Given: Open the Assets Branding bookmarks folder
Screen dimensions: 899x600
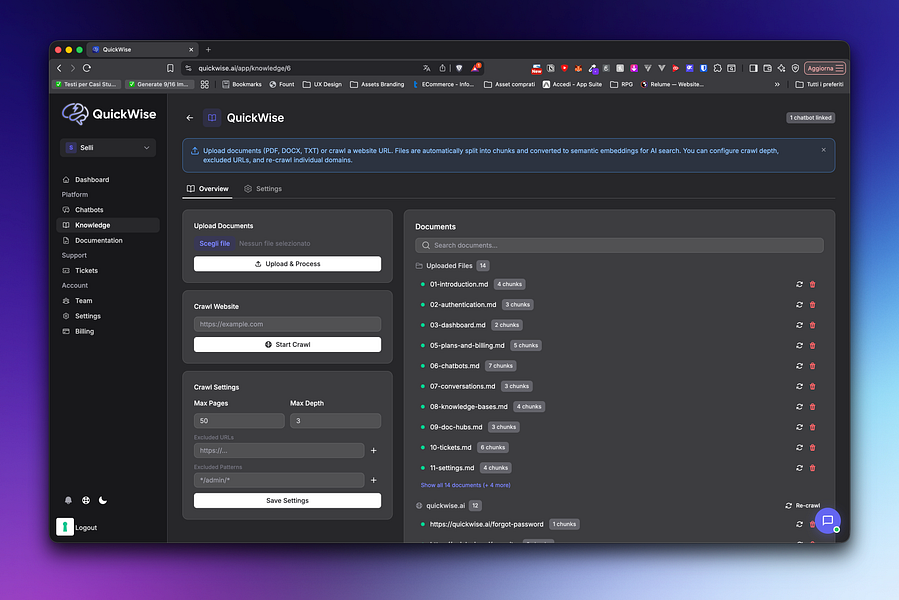Looking at the screenshot, I should point(377,84).
